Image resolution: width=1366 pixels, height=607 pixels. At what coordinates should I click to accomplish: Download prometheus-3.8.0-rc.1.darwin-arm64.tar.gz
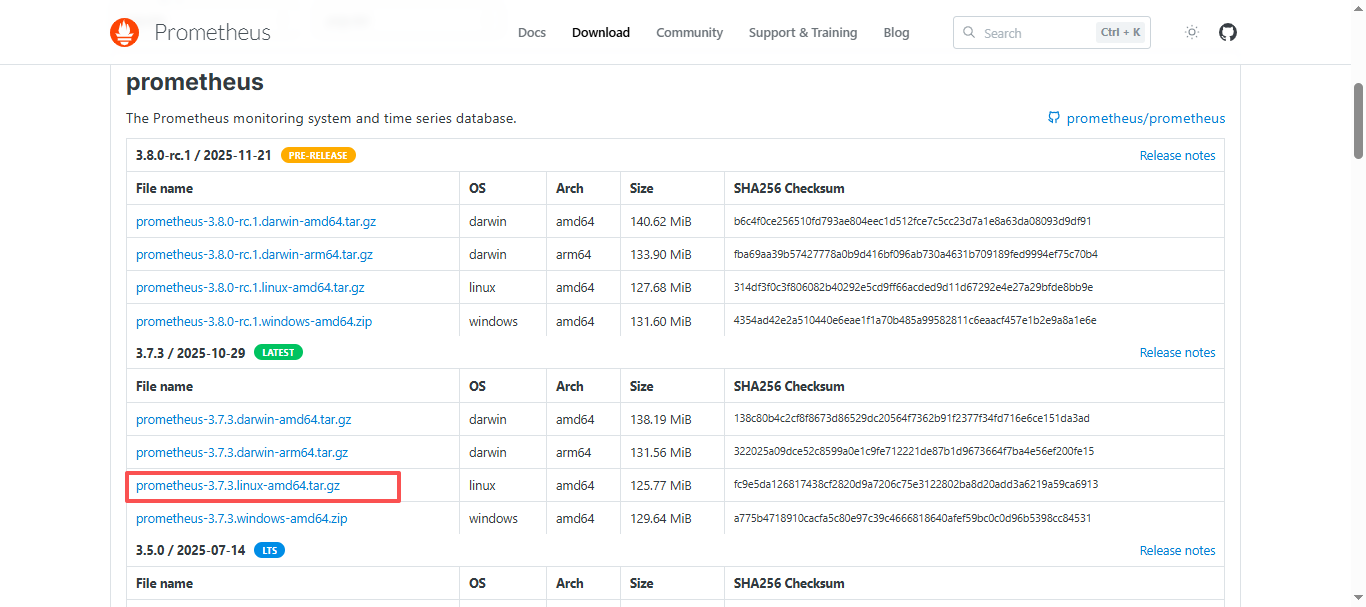254,254
